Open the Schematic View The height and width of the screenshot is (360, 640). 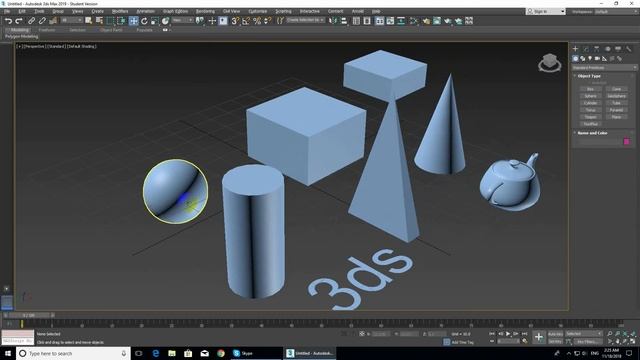(401, 21)
